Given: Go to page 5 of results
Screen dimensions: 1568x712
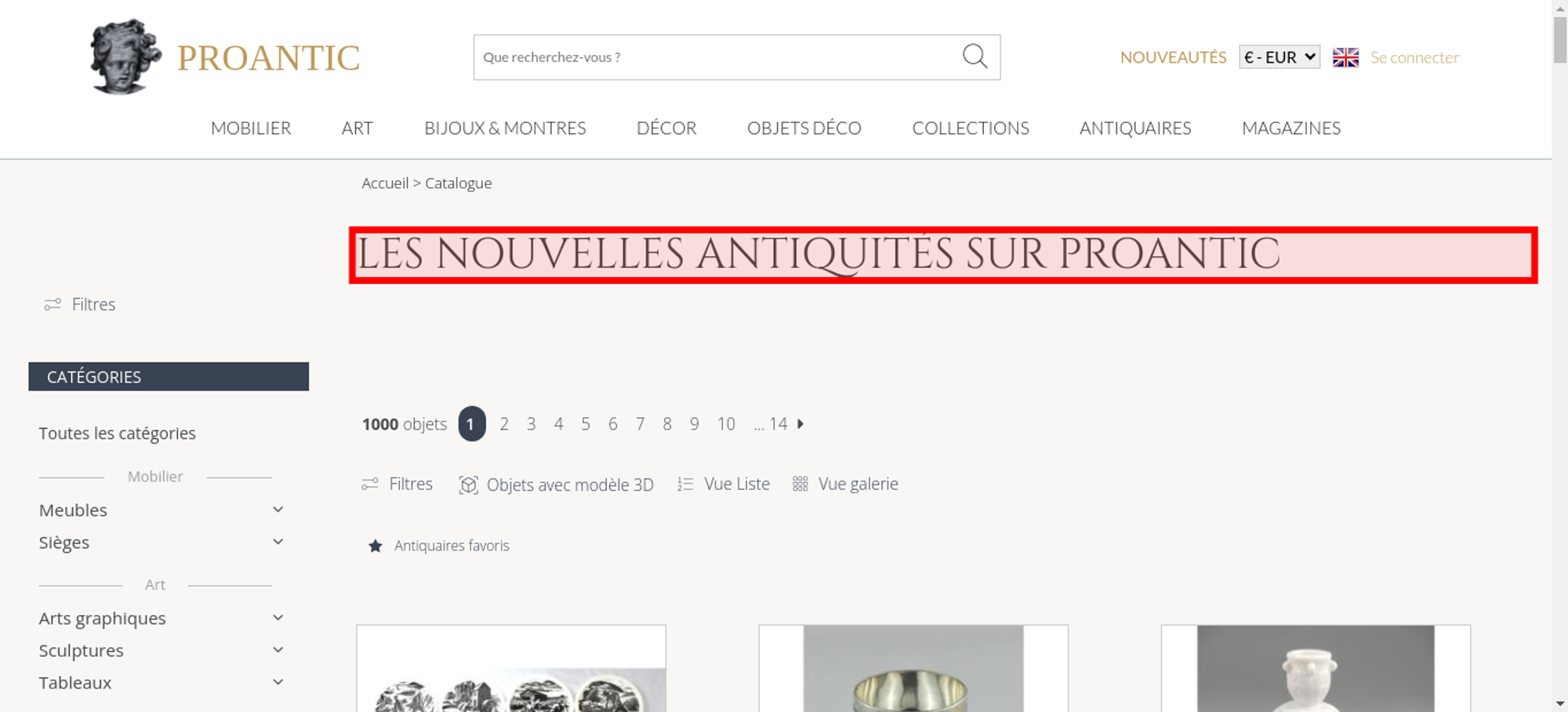Looking at the screenshot, I should pos(586,423).
